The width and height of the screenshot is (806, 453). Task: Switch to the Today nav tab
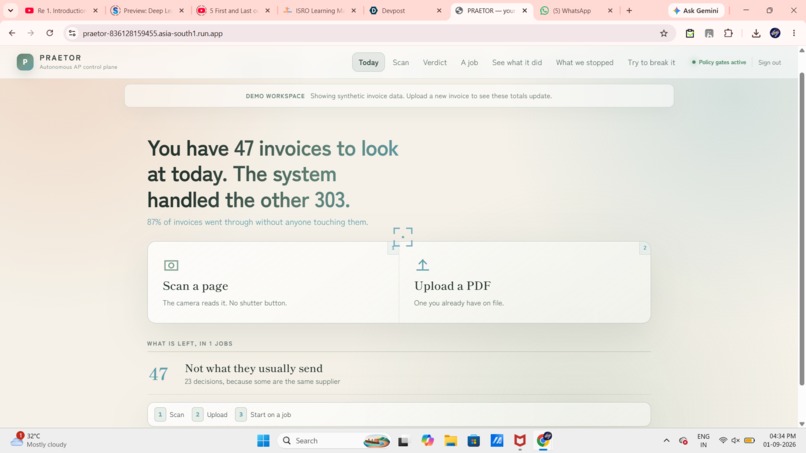click(x=368, y=62)
